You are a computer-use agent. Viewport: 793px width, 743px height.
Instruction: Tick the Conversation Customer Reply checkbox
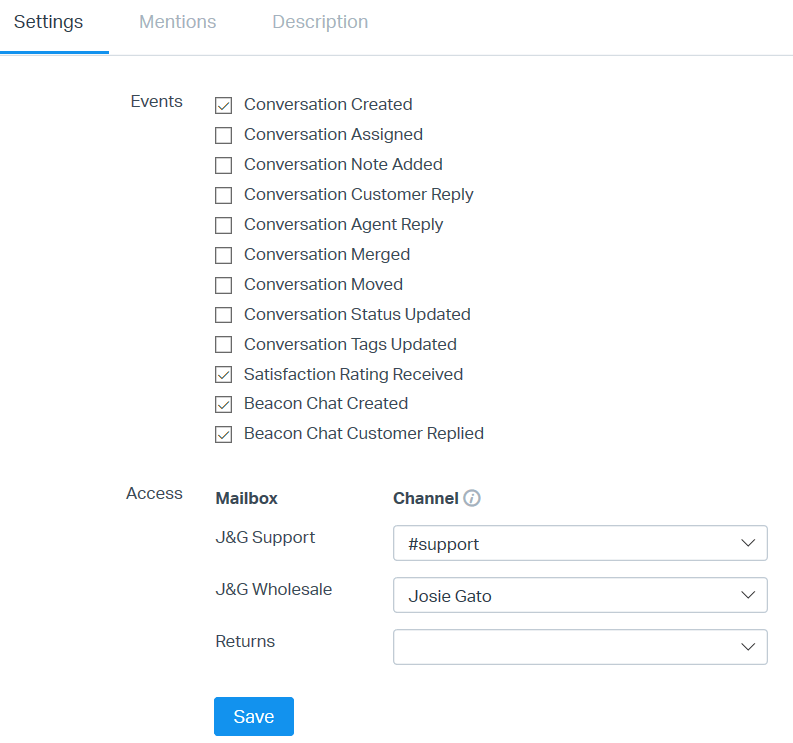point(224,195)
